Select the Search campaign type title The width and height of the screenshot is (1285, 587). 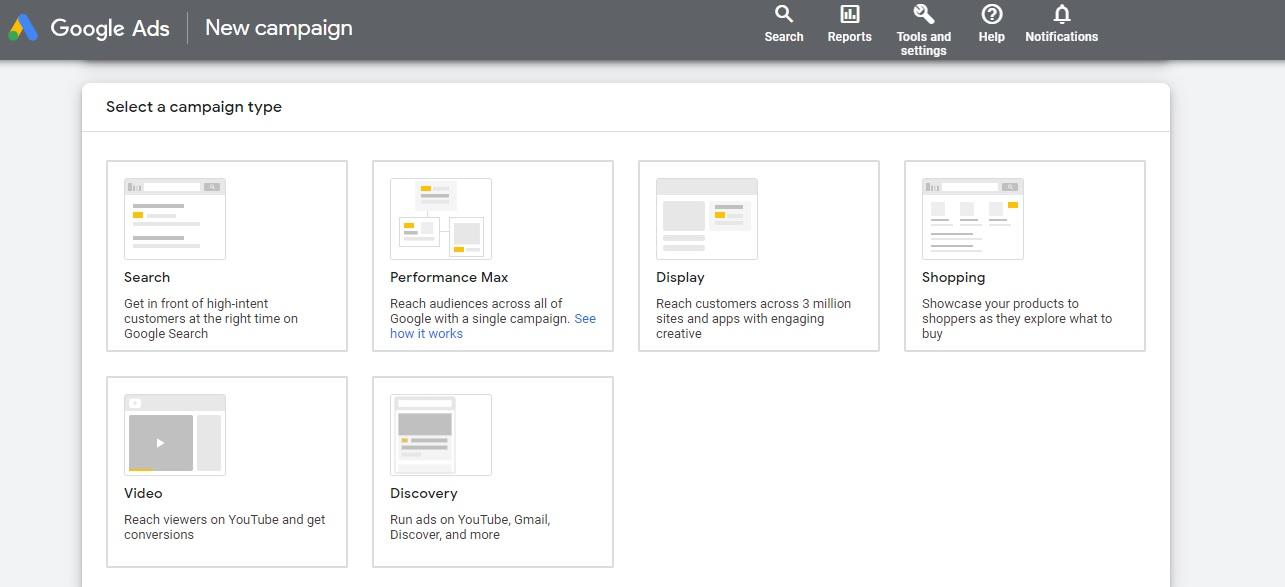[147, 277]
